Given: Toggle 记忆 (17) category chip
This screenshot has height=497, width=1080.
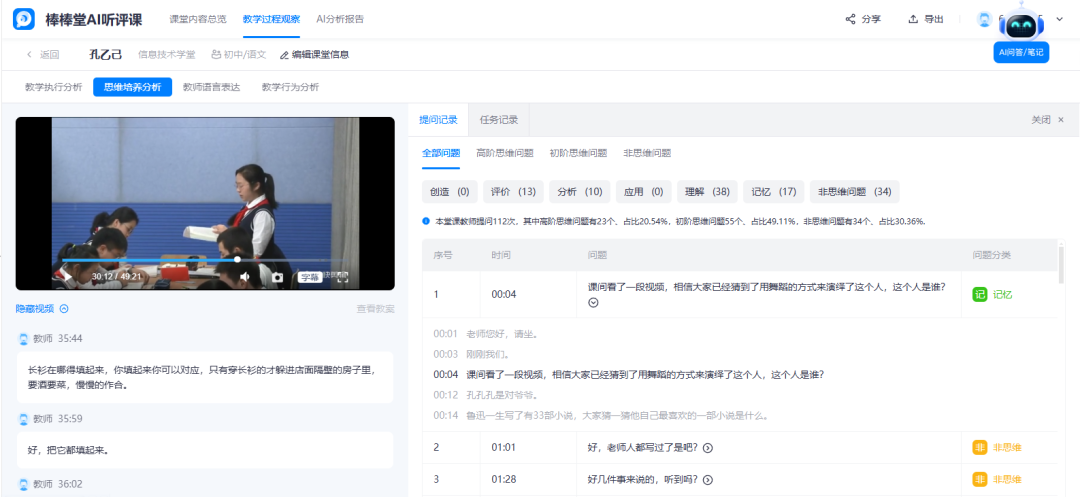Looking at the screenshot, I should (x=773, y=192).
